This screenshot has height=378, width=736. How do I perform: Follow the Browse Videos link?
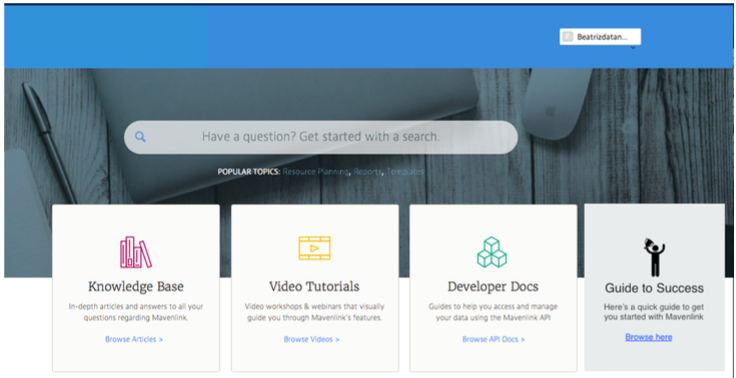tap(311, 339)
